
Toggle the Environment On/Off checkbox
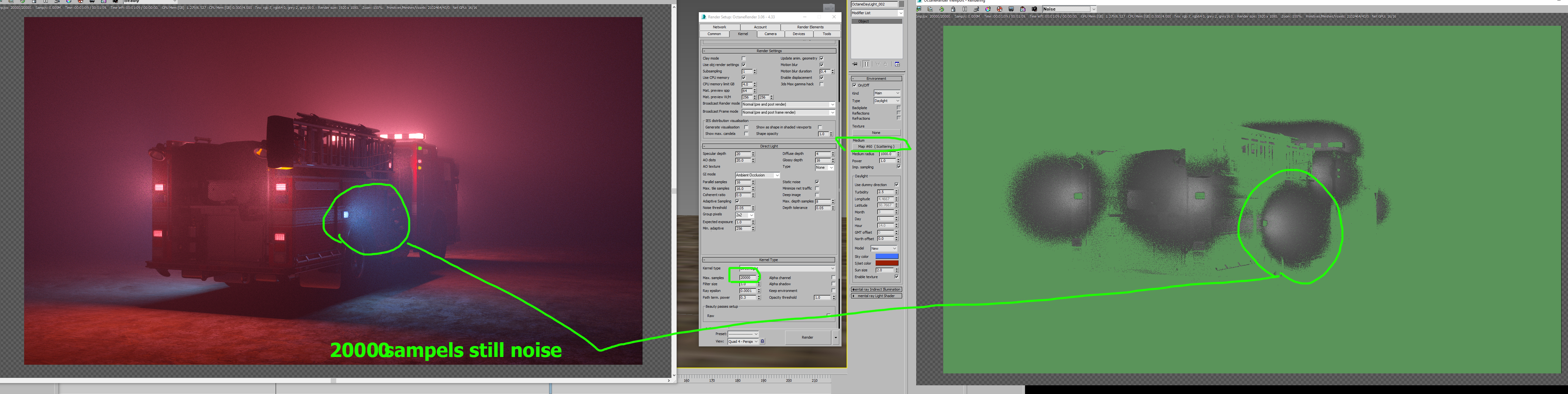(x=854, y=85)
